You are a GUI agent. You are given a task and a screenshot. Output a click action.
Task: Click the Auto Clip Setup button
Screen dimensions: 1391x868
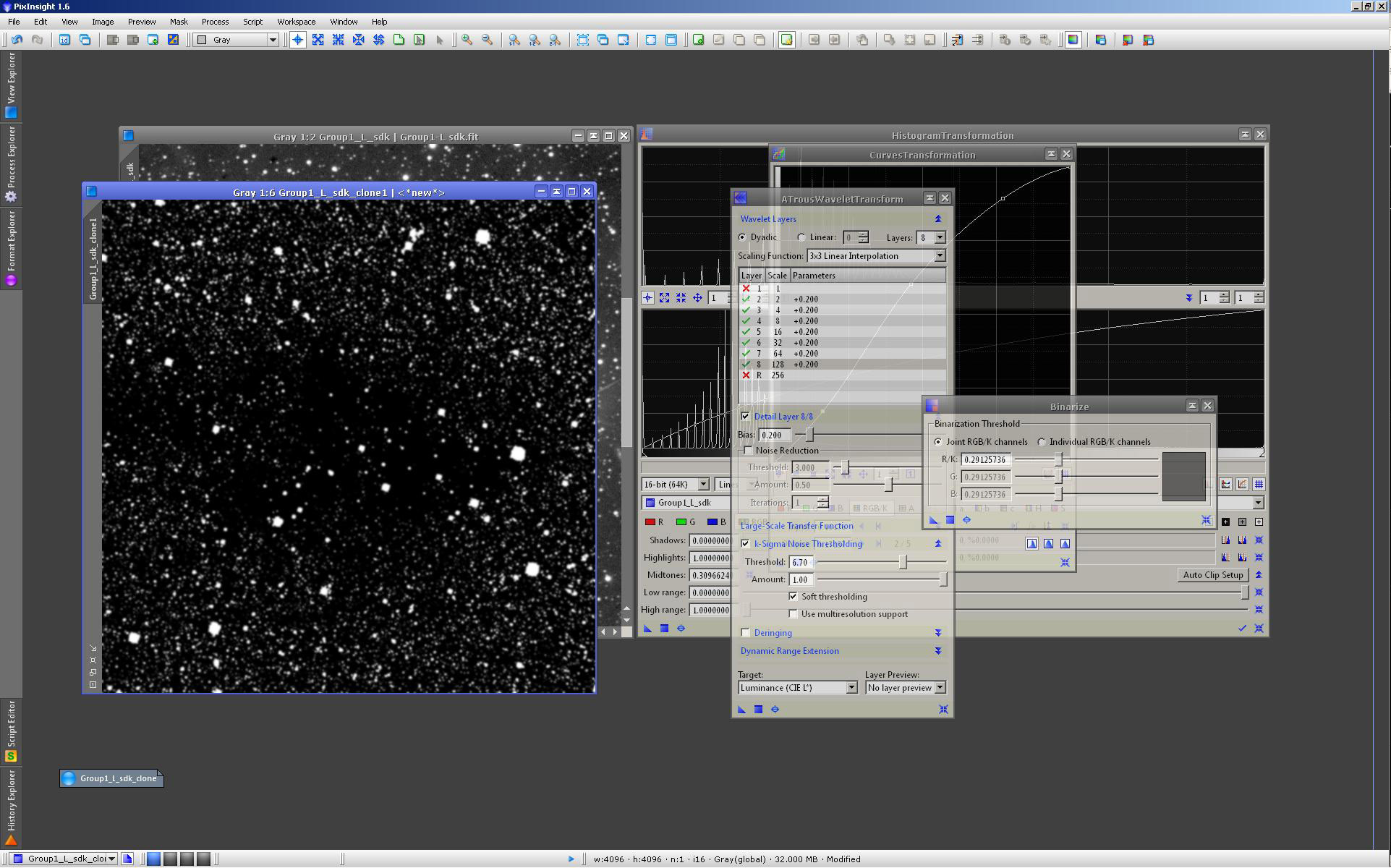tap(1213, 575)
